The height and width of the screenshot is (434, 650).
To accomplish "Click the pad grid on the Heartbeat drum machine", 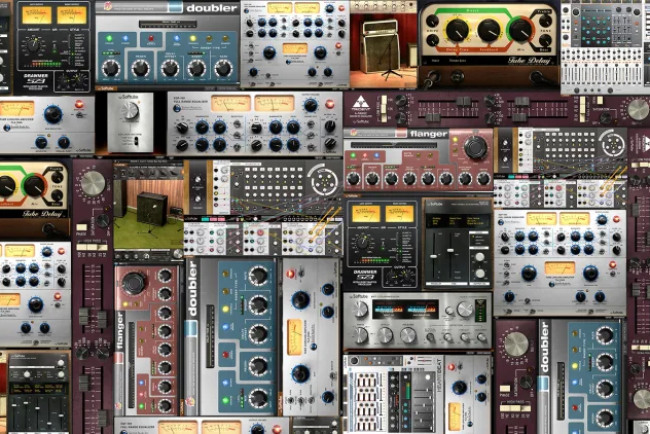I will (367, 402).
